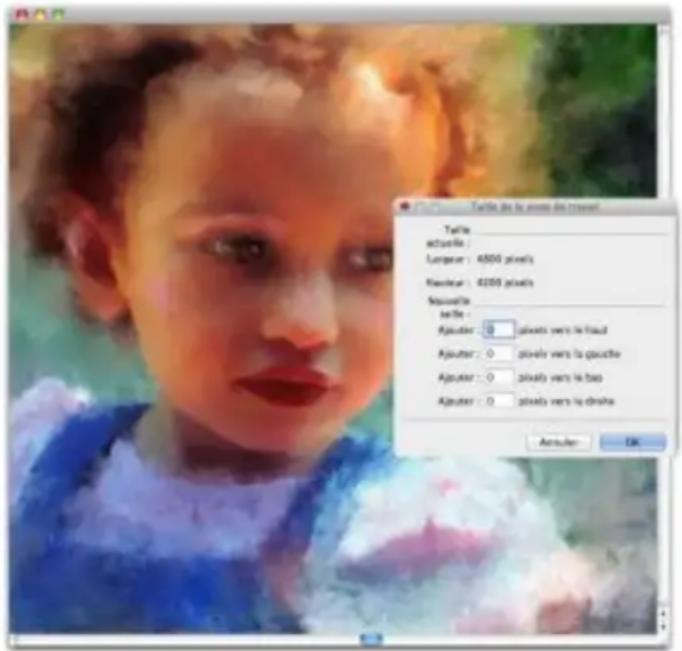Close the main painting window
Viewport: 682px width, 651px height.
pos(21,14)
